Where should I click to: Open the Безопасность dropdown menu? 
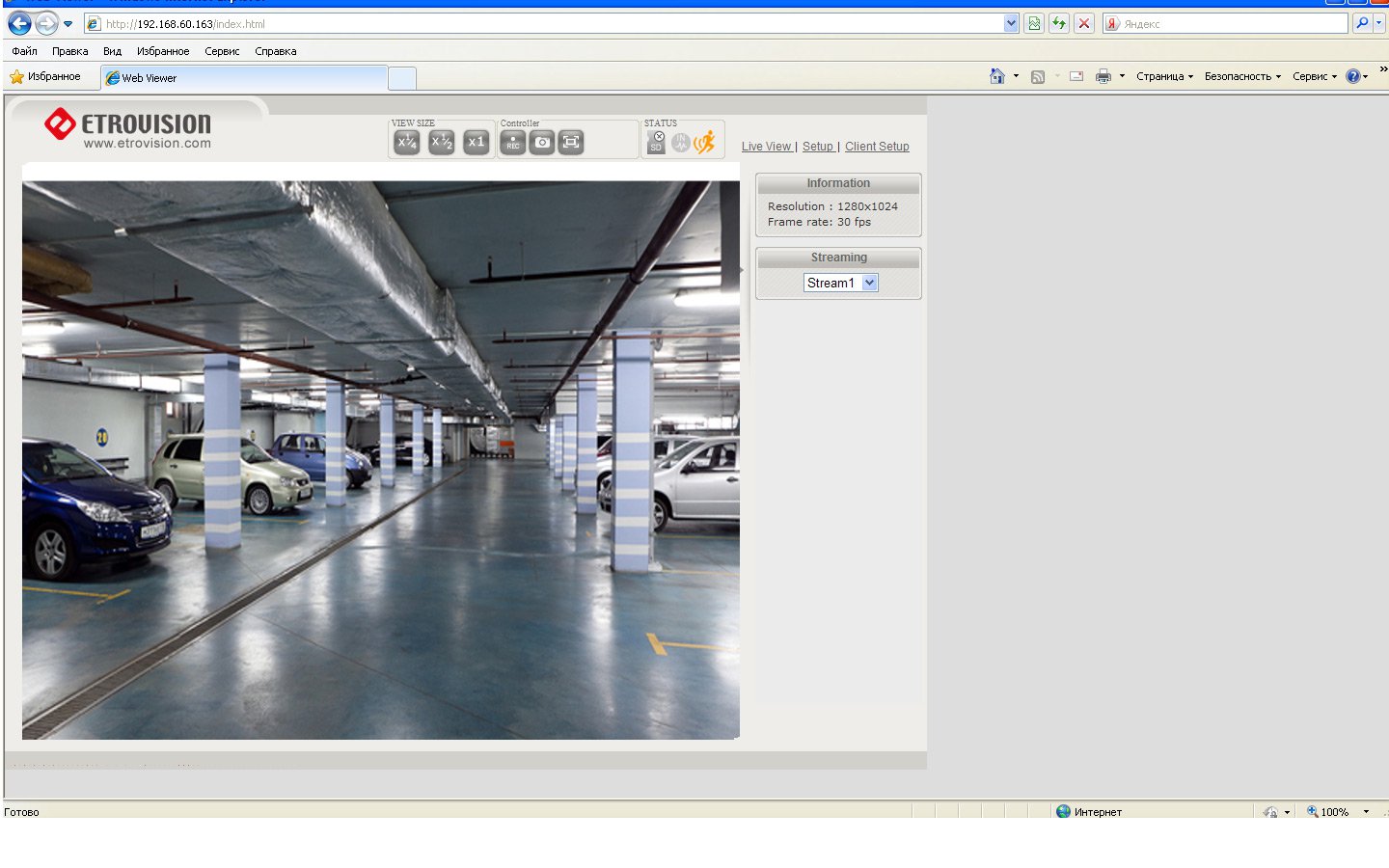pos(1242,76)
